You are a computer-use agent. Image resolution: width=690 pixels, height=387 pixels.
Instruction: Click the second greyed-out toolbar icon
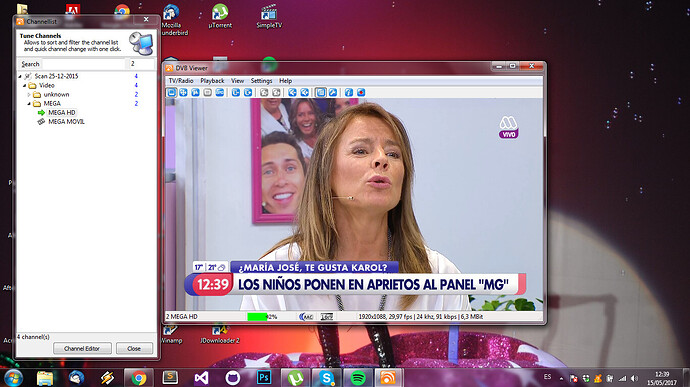(x=276, y=92)
